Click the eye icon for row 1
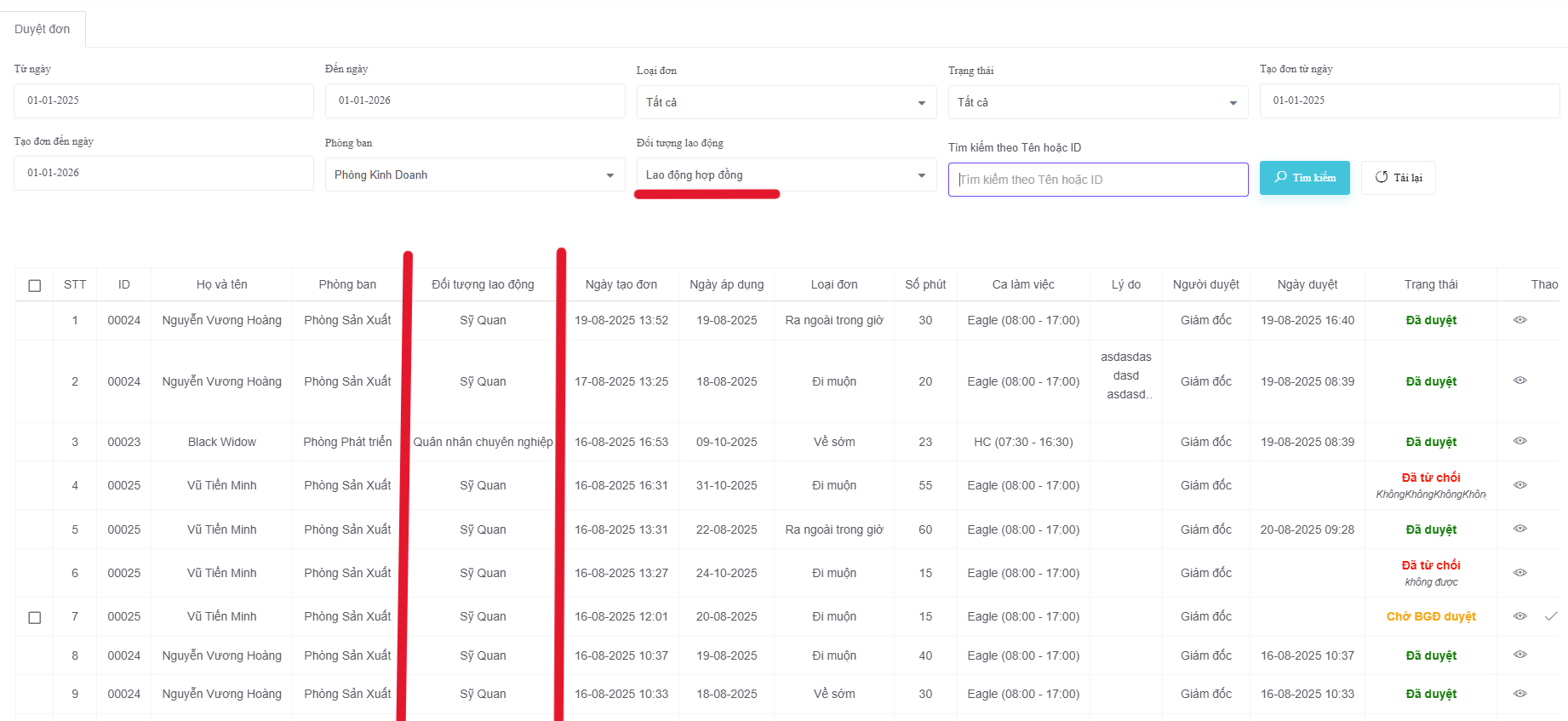Screen dimensions: 1568x721 point(1519,320)
